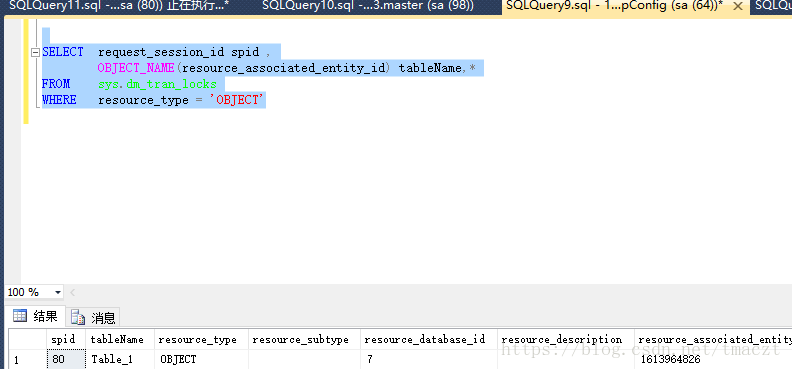This screenshot has height=369, width=792.
Task: Click the resource_subtype column header
Action: coord(304,339)
